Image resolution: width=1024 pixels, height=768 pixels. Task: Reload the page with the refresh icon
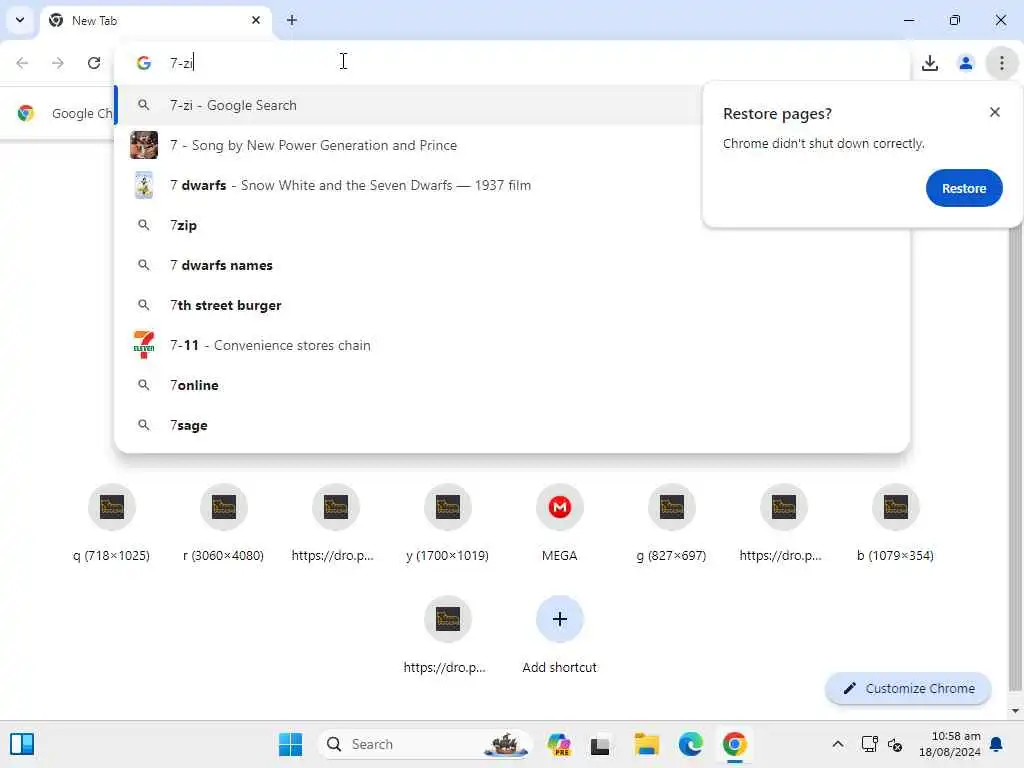pos(94,63)
